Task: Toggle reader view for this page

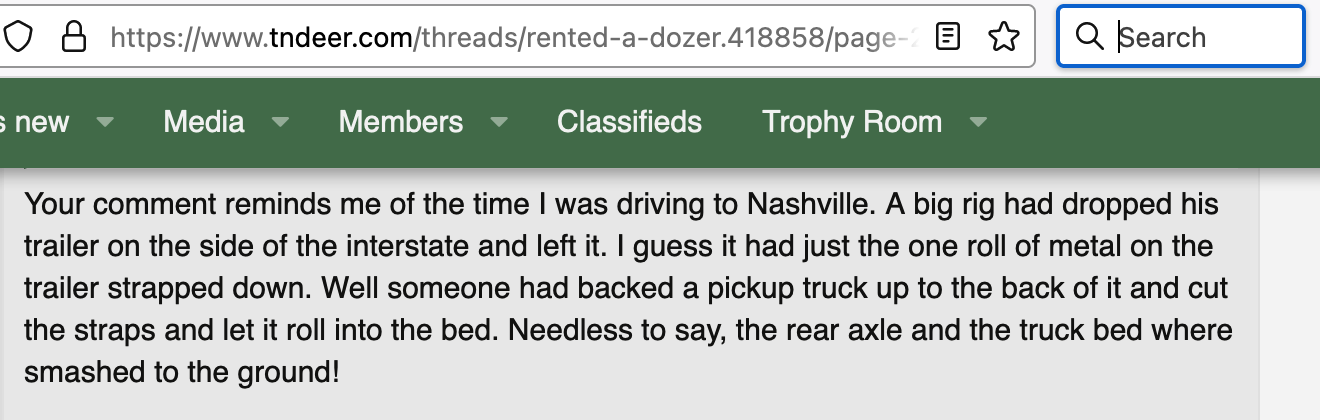Action: coord(948,37)
